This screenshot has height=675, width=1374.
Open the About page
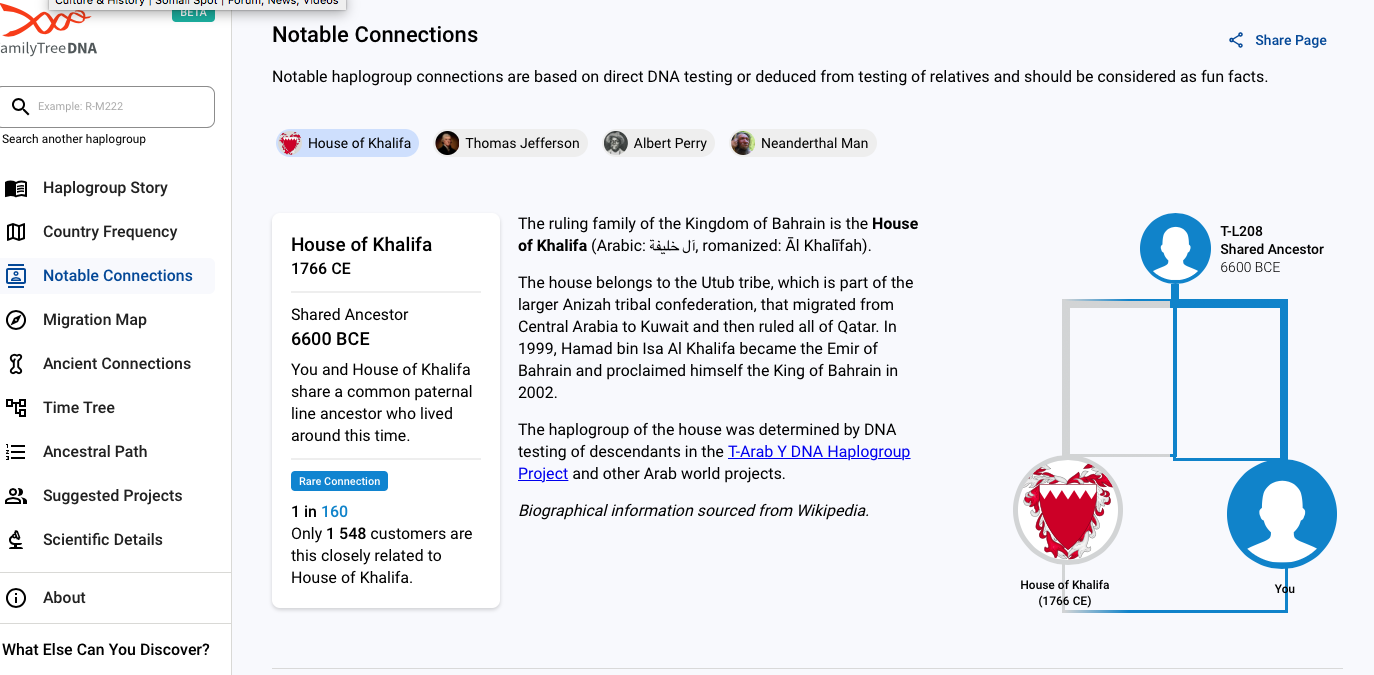tap(64, 598)
